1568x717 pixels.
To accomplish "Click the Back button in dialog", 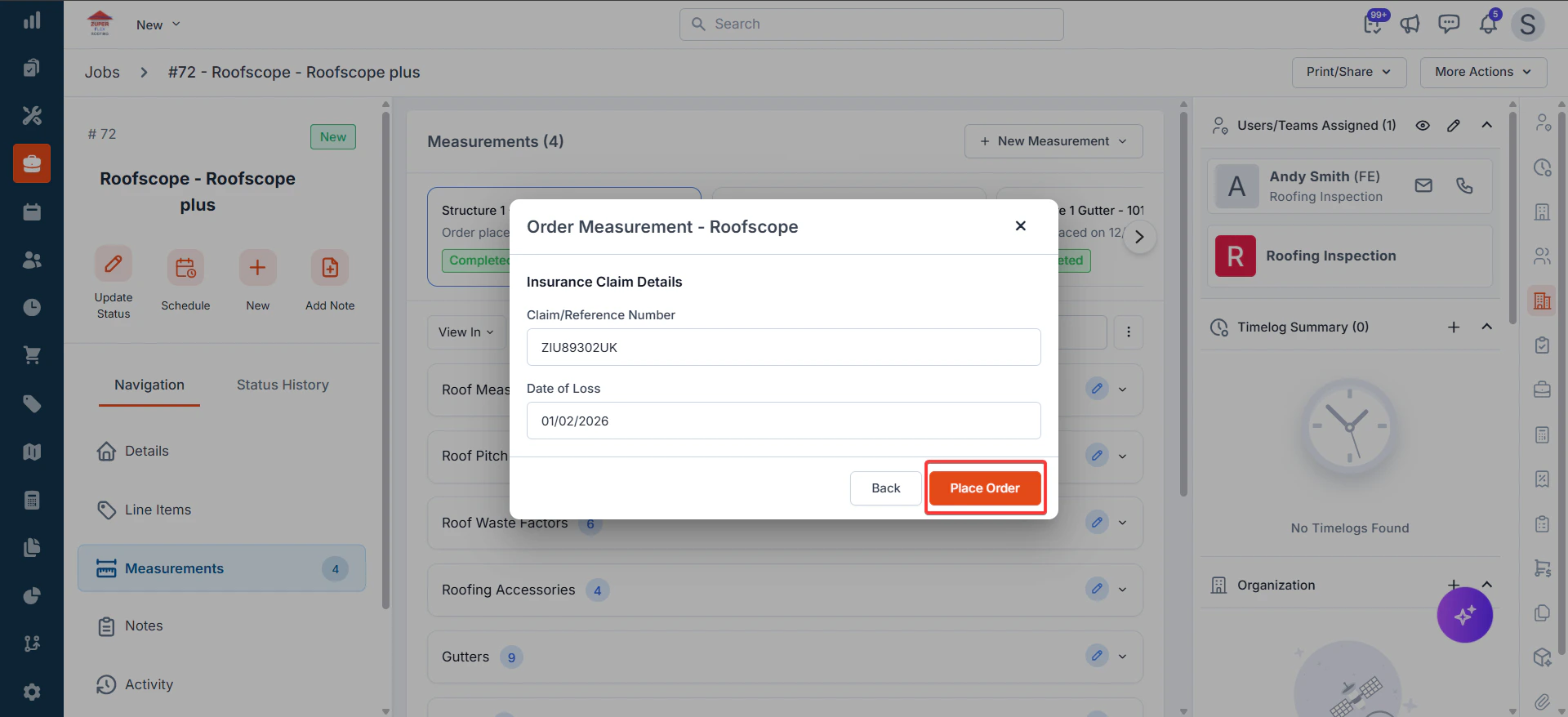I will pos(885,488).
